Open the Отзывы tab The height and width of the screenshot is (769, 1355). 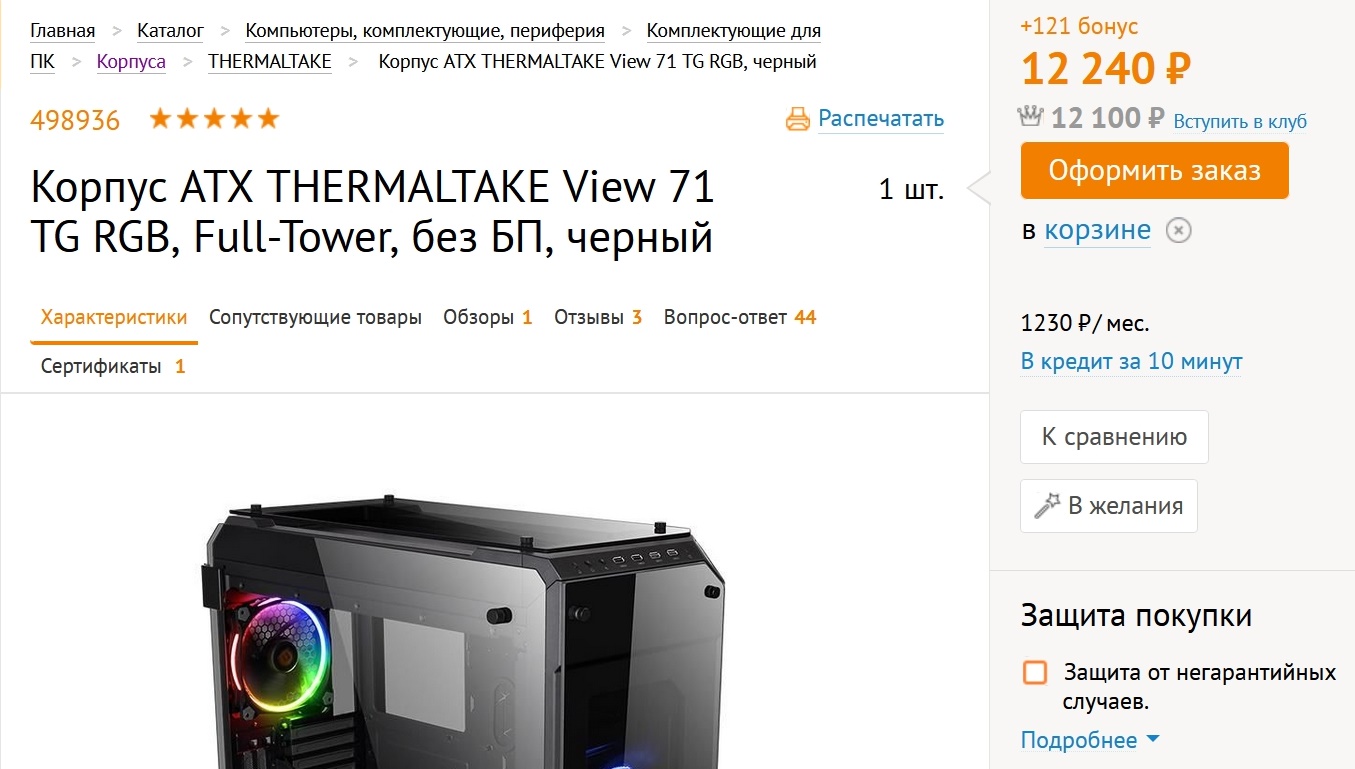pyautogui.click(x=598, y=318)
